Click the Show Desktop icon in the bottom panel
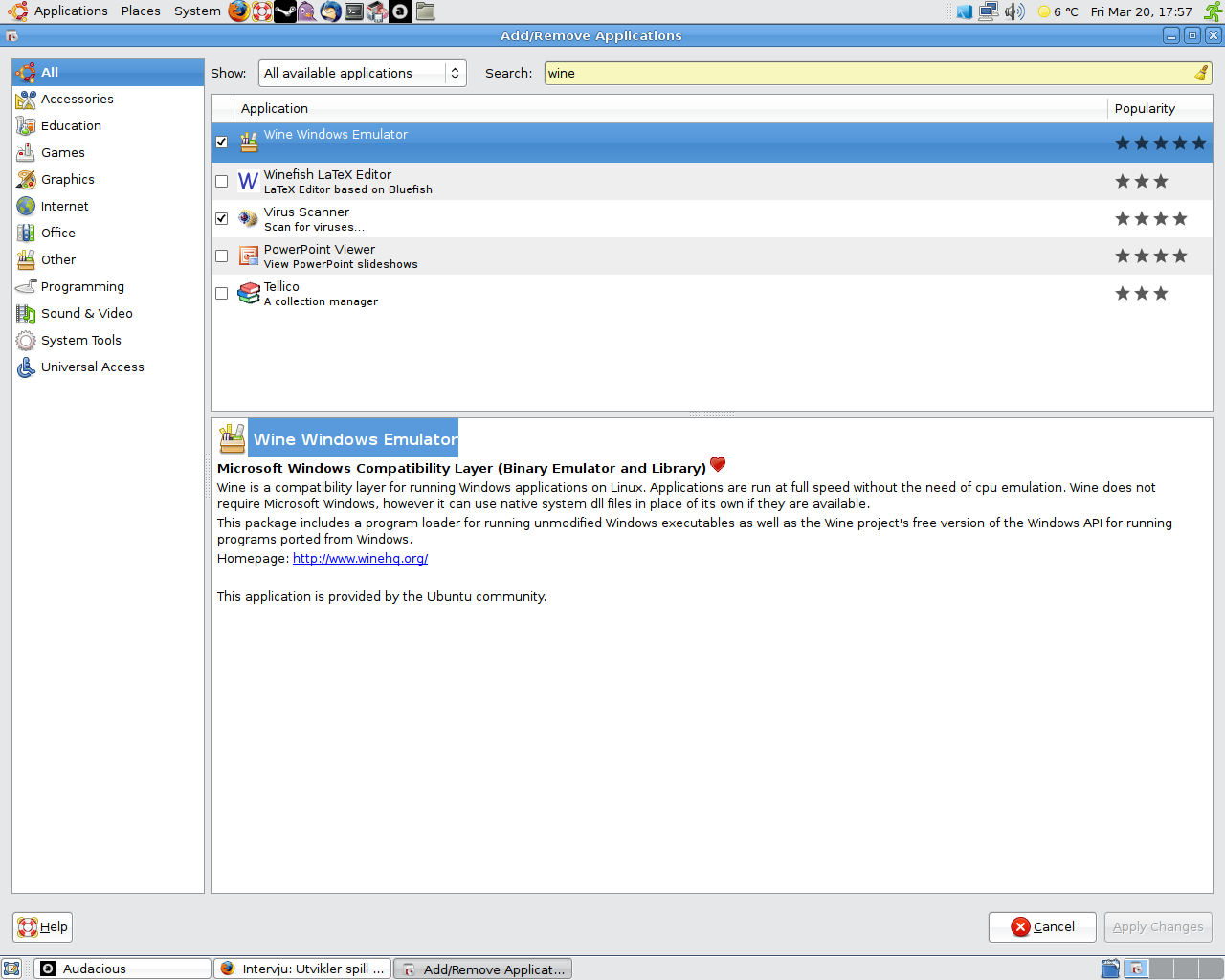The width and height of the screenshot is (1225, 980). 11,969
